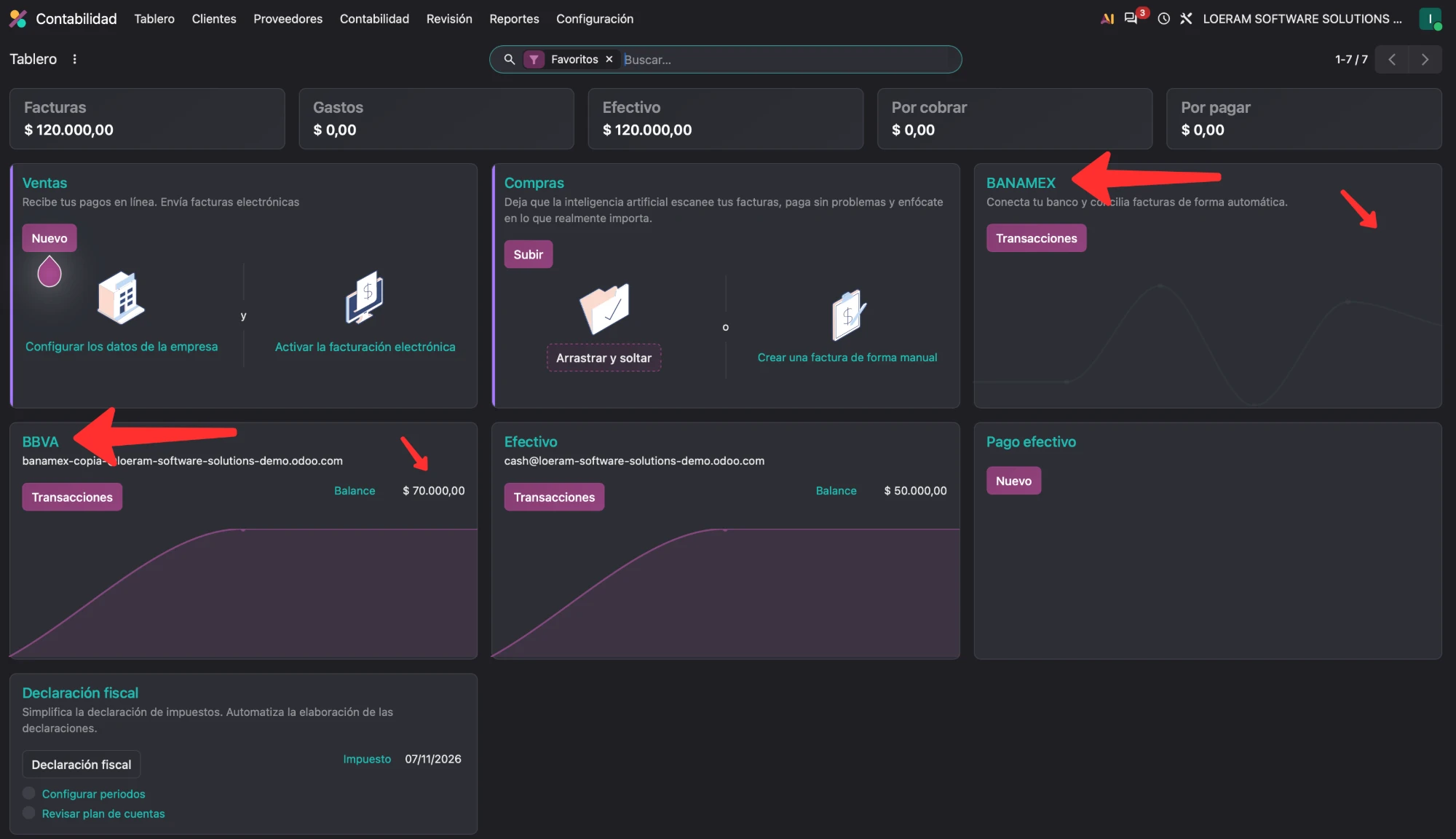This screenshot has height=839, width=1456.
Task: Open the Odoo apps home icon
Action: pyautogui.click(x=18, y=19)
